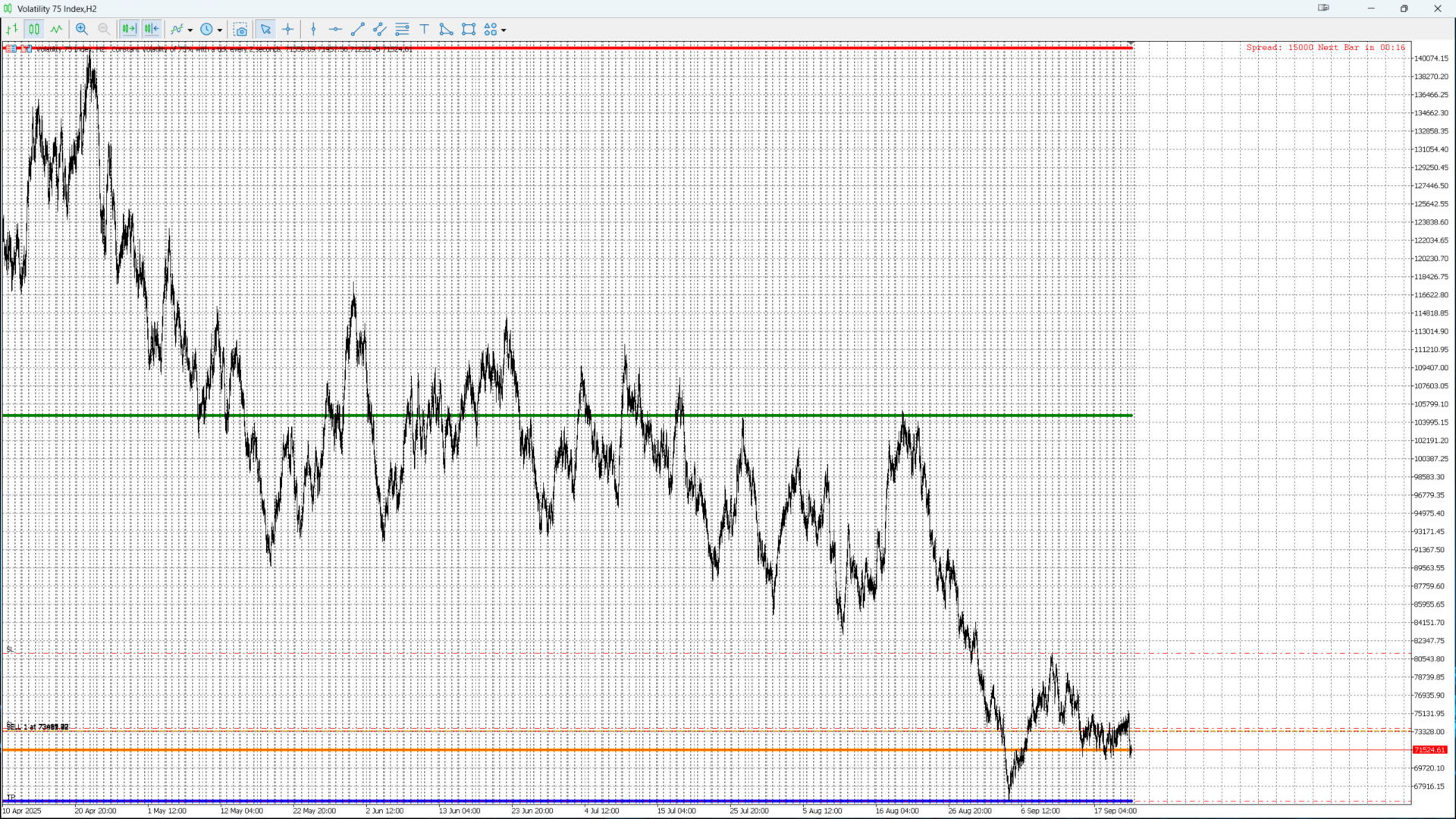Viewport: 1456px width, 819px height.
Task: Expand the shapes objects dropdown
Action: tap(504, 30)
